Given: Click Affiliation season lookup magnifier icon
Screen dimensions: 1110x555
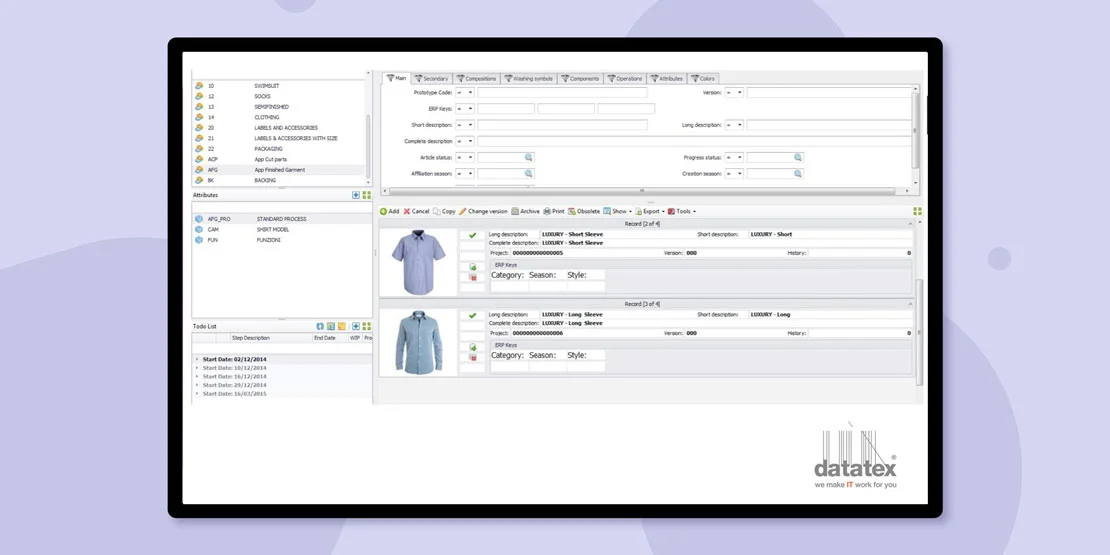Looking at the screenshot, I should point(528,173).
